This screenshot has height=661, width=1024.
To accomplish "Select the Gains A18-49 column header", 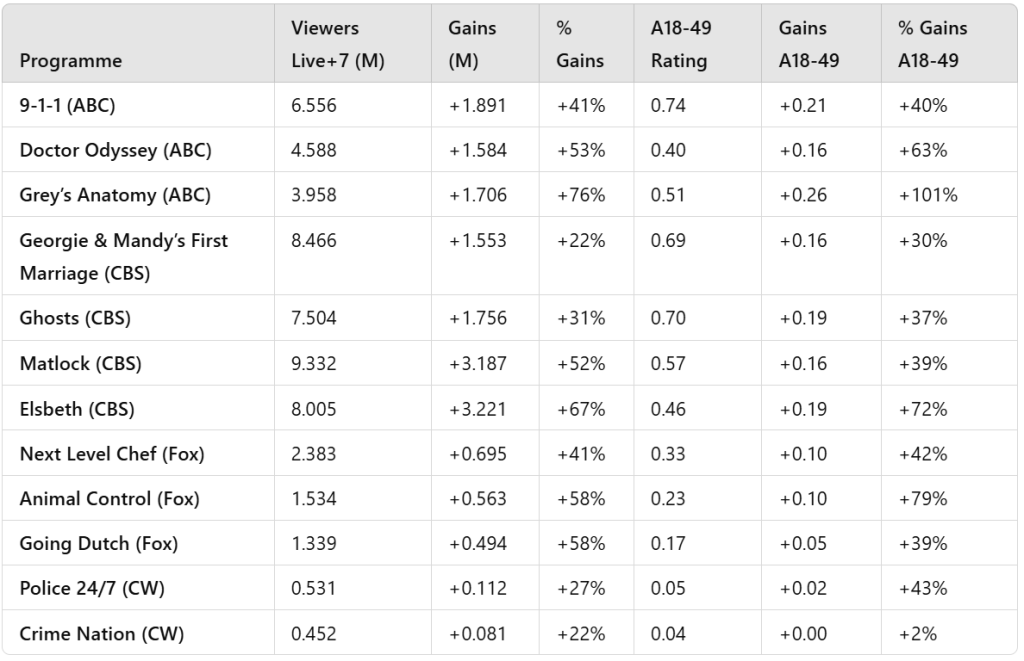I will coord(809,44).
